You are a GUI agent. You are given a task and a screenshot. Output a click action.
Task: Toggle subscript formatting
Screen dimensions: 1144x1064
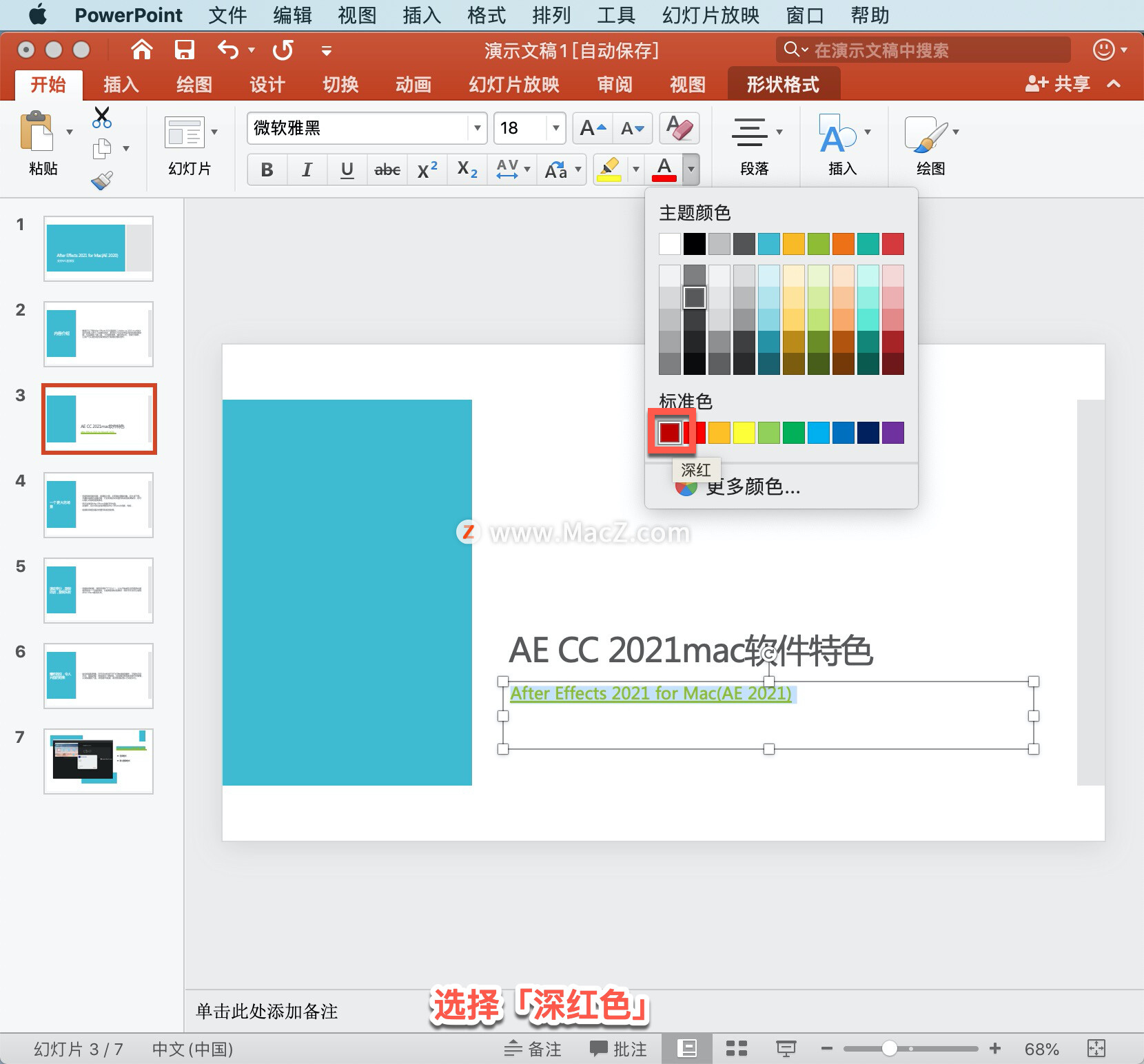(x=467, y=170)
